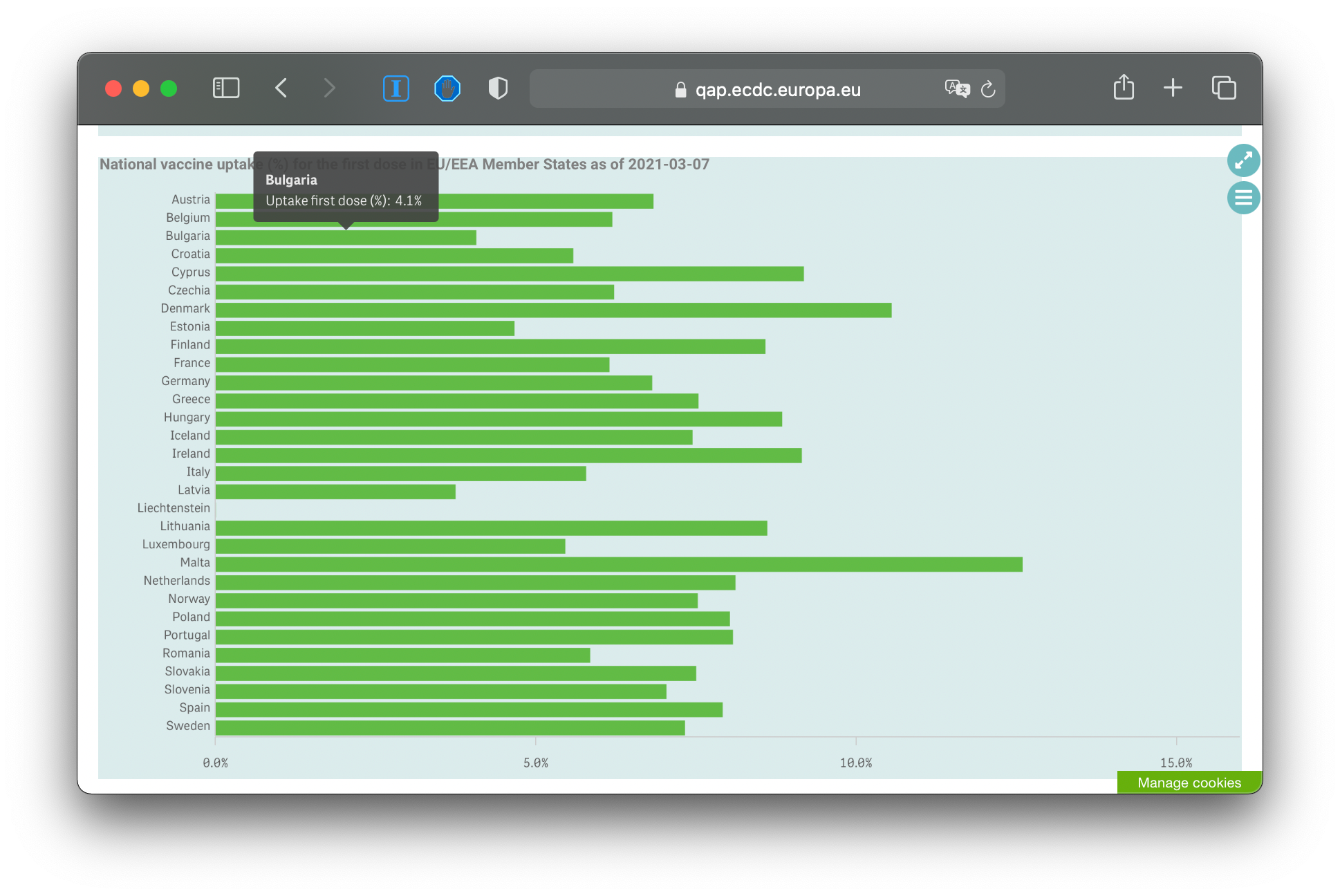Click the Latvia uptake bar
Image resolution: width=1340 pixels, height=896 pixels.
[335, 492]
